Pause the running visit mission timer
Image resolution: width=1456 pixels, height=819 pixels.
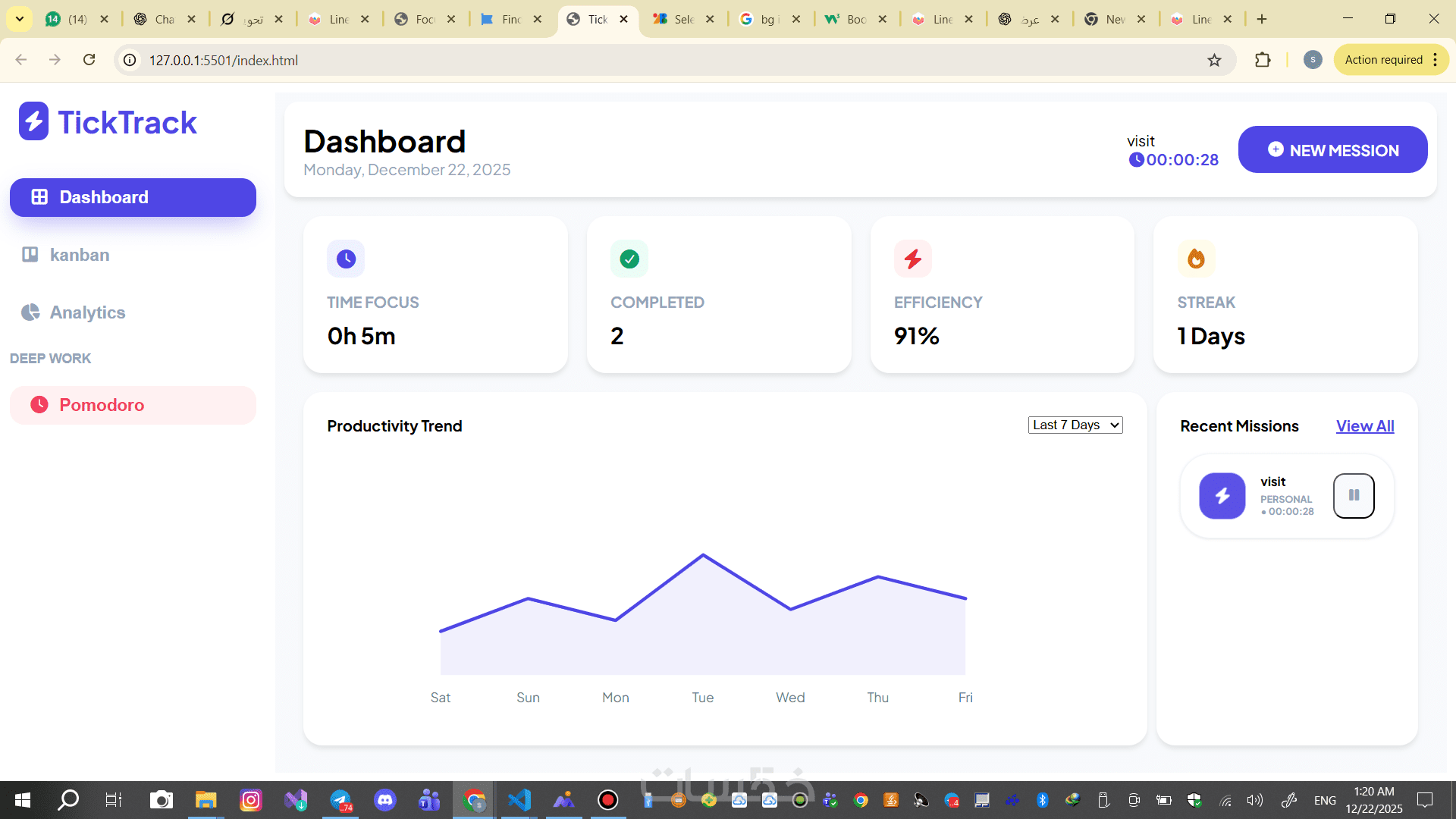(1354, 496)
